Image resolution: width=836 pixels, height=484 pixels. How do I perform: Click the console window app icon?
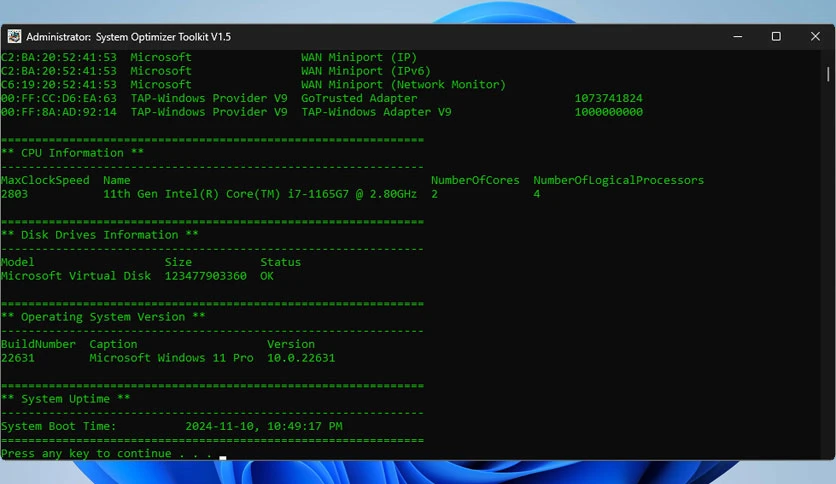(14, 36)
